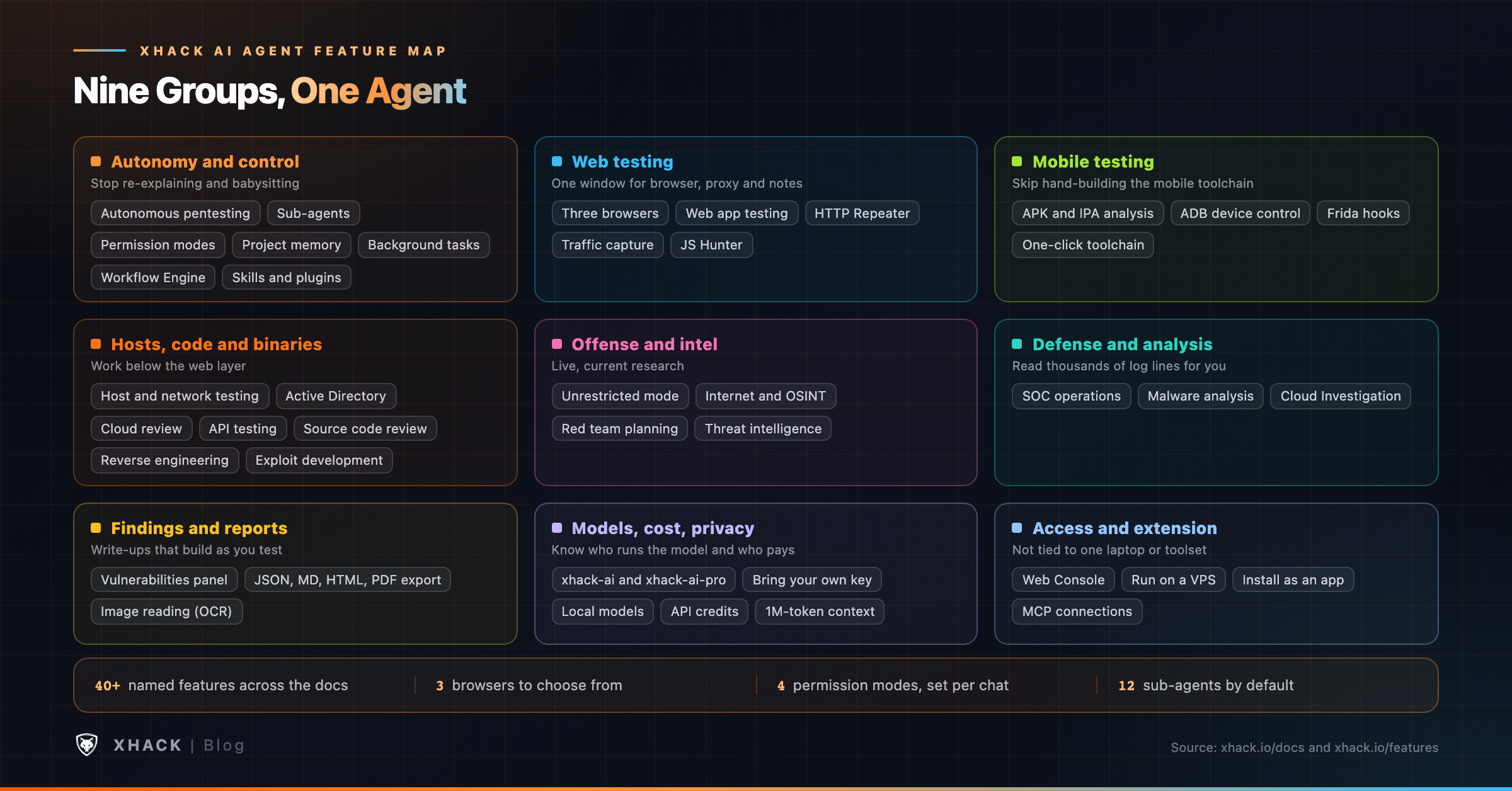
Task: Select the Autonomous pentesting tag
Action: click(175, 213)
